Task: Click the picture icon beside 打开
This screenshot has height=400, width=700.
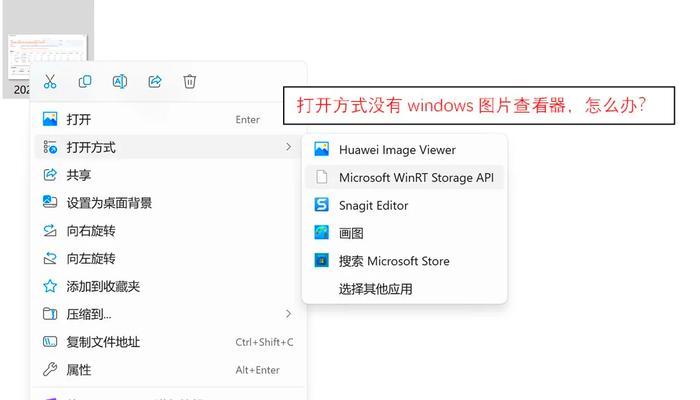Action: click(x=50, y=119)
